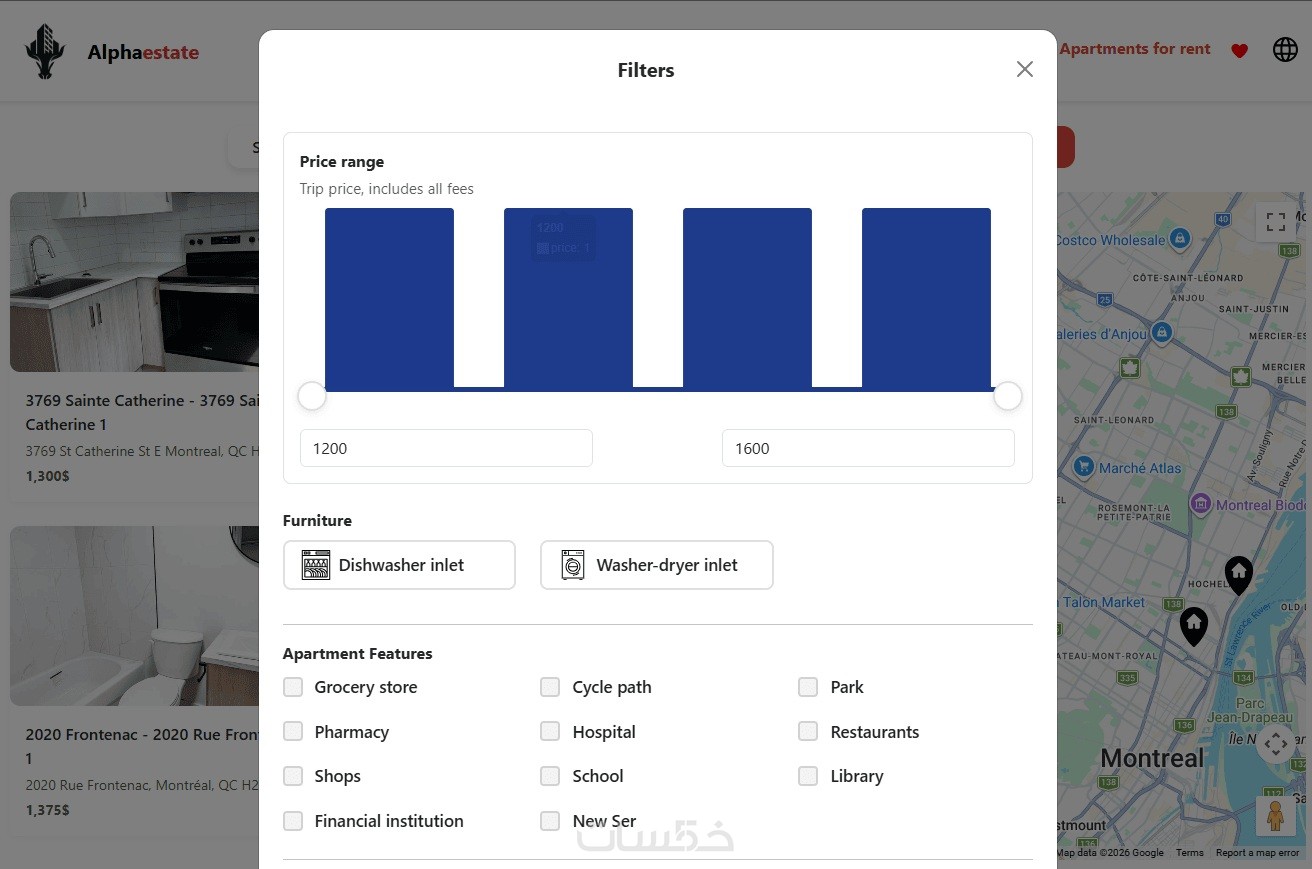The height and width of the screenshot is (869, 1312).
Task: Check the Library feature option
Action: click(x=808, y=776)
